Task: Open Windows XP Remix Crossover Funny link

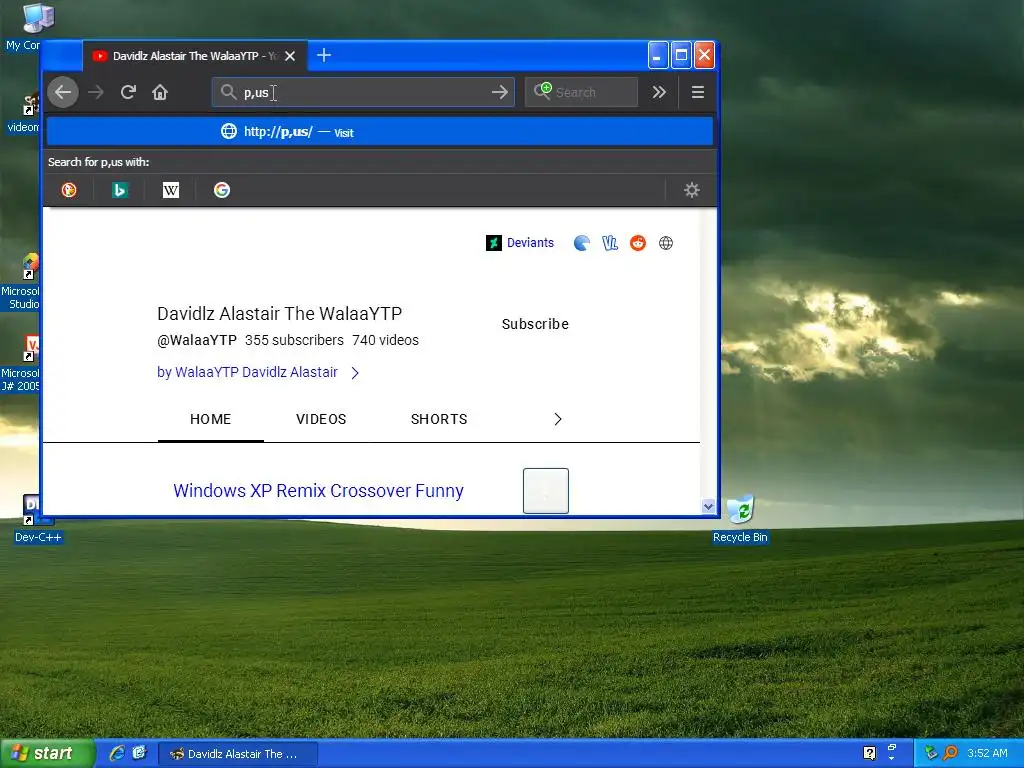Action: (318, 490)
